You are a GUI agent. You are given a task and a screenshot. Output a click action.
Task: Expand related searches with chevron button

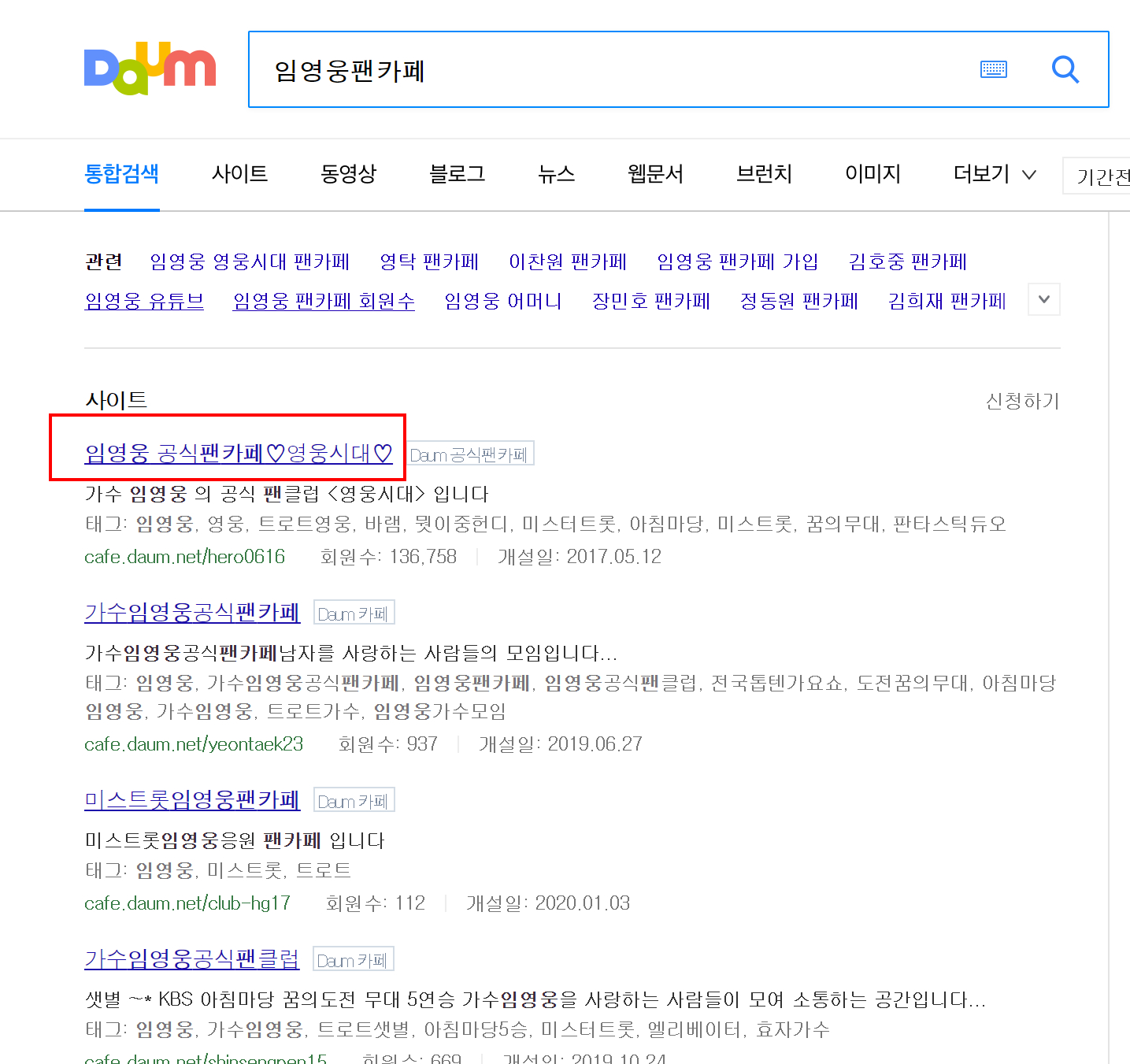coord(1044,299)
